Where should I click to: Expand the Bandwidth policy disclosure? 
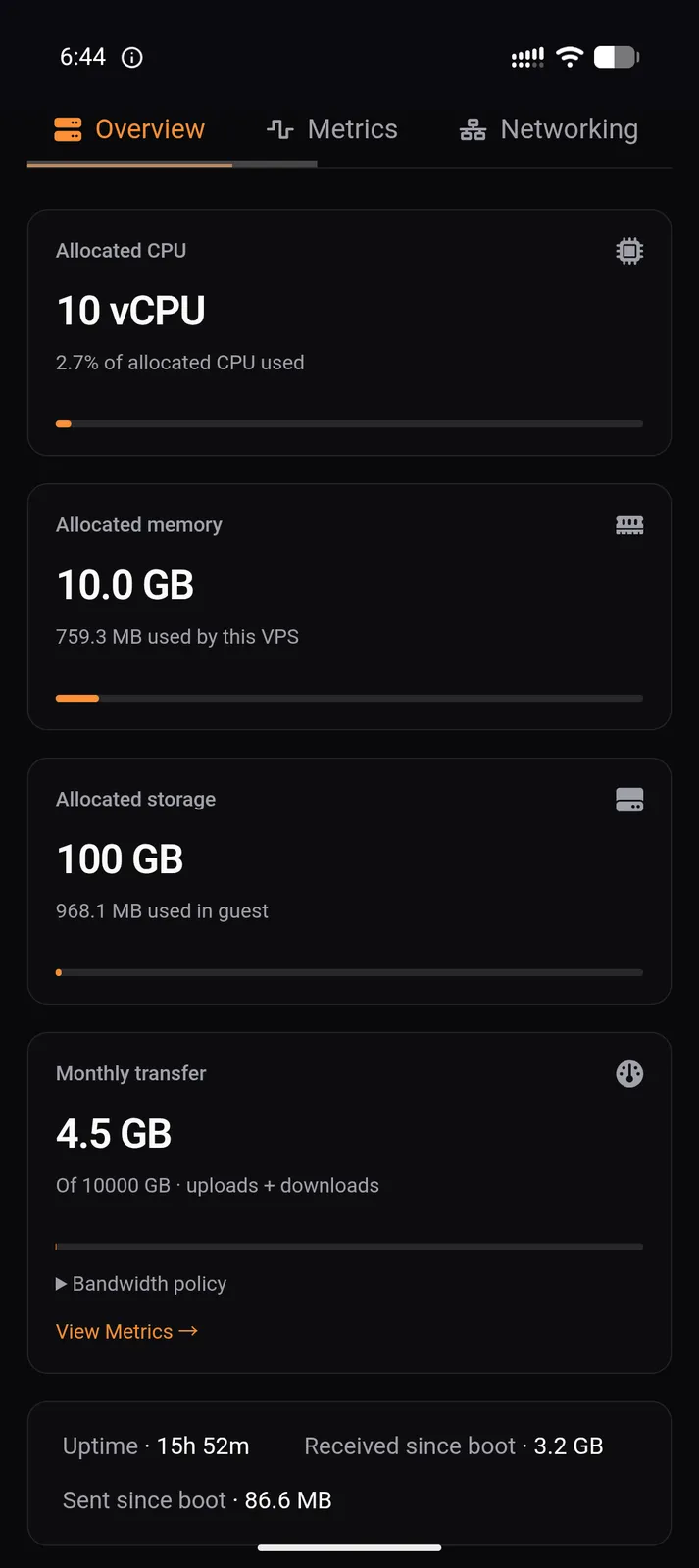tap(141, 1284)
